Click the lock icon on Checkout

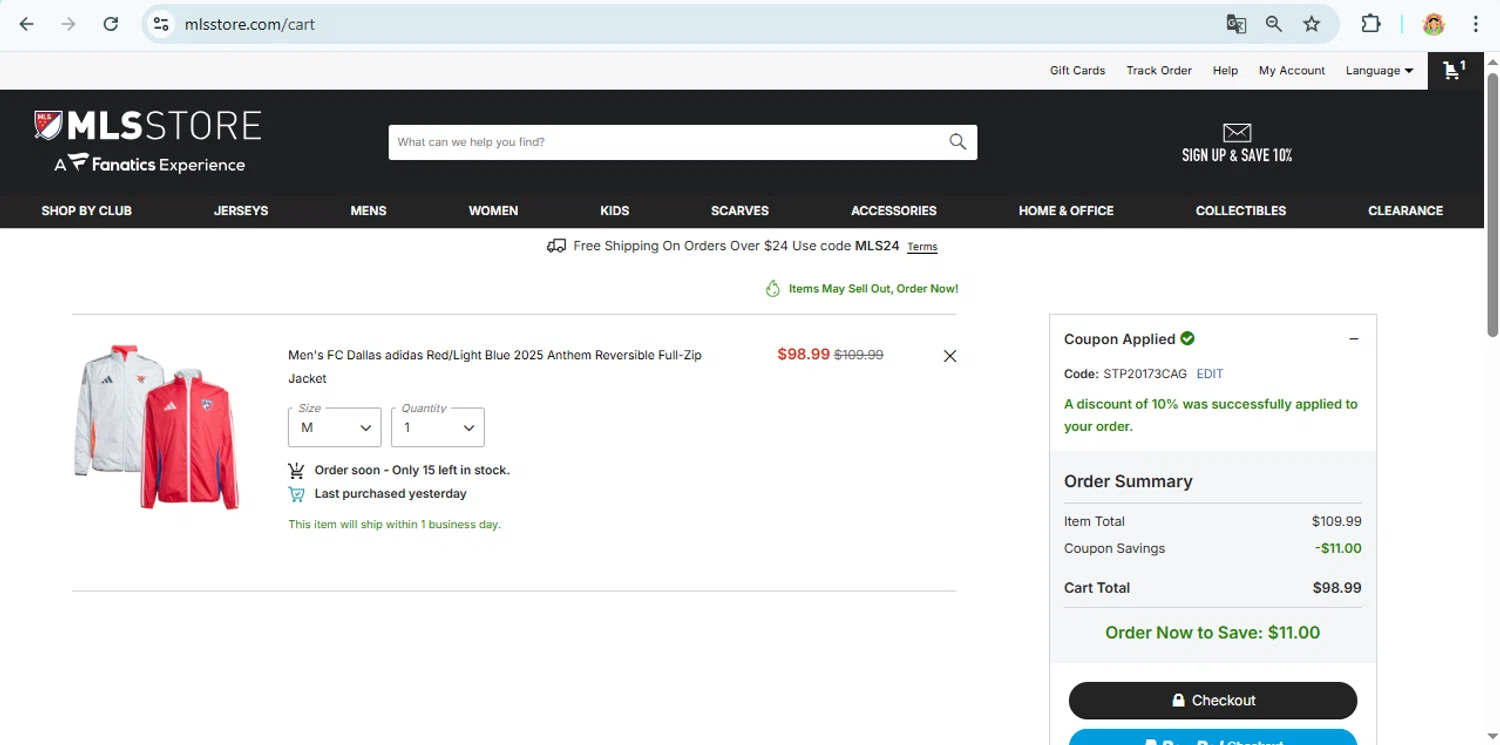coord(1178,700)
